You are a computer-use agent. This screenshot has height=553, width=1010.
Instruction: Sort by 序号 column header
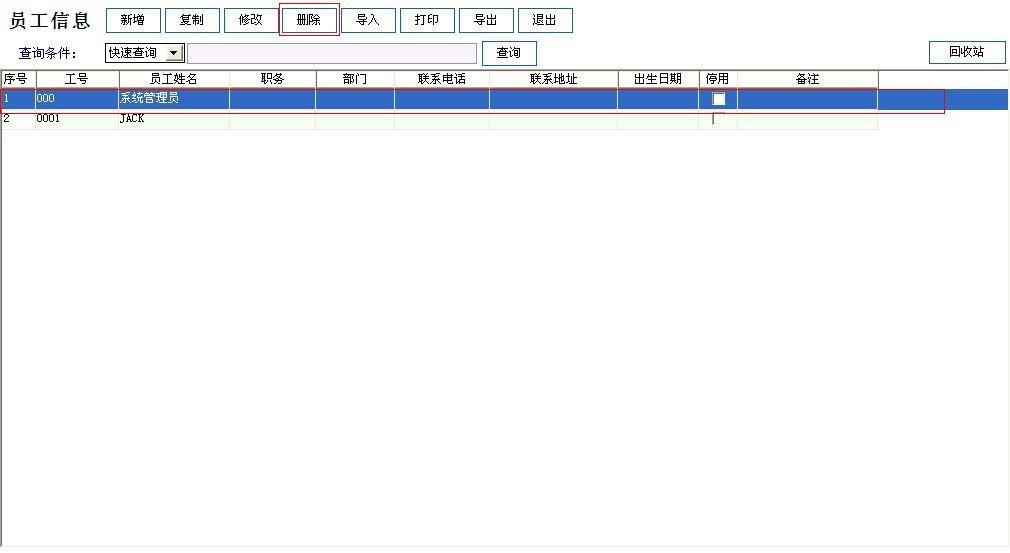pos(19,79)
